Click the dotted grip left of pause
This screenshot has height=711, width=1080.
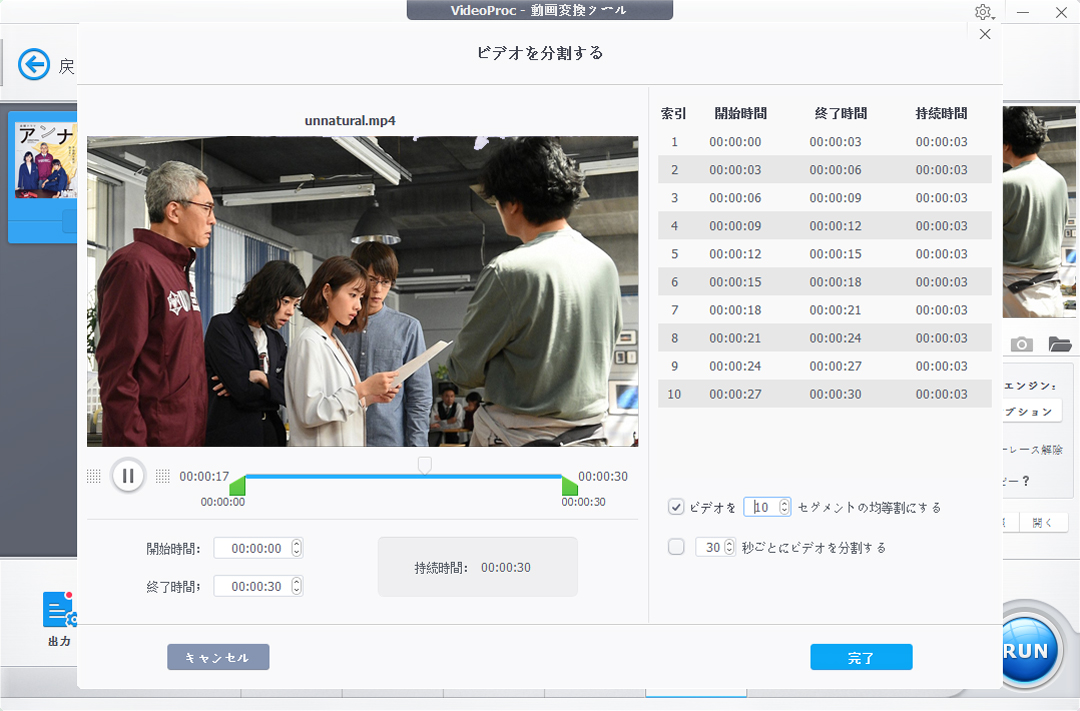pyautogui.click(x=94, y=476)
